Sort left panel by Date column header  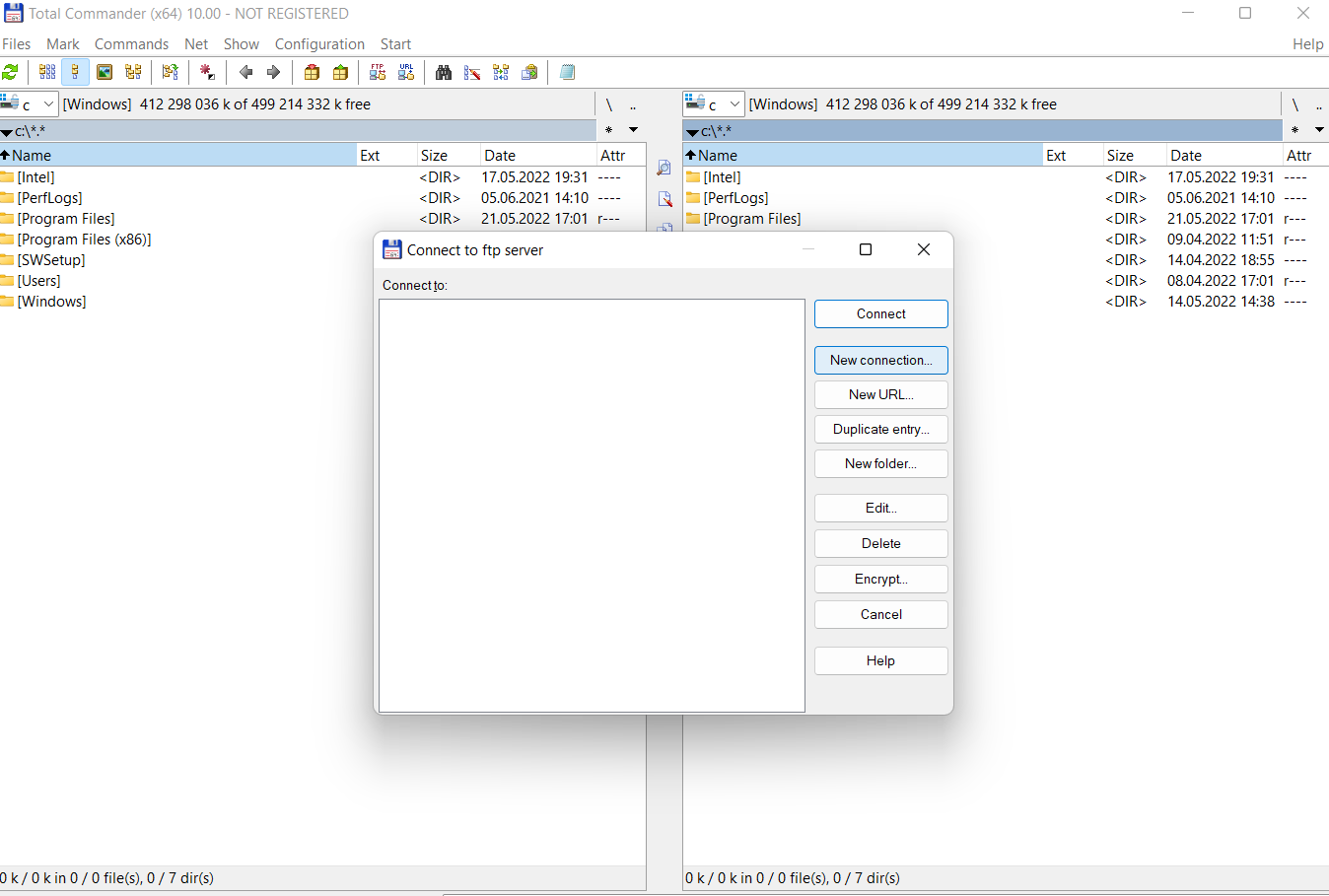coord(536,155)
